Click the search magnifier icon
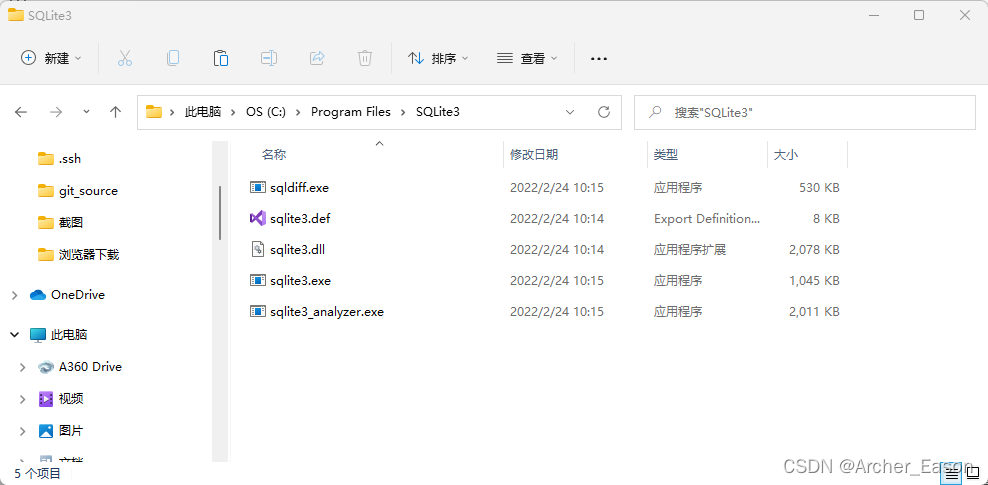 tap(655, 112)
